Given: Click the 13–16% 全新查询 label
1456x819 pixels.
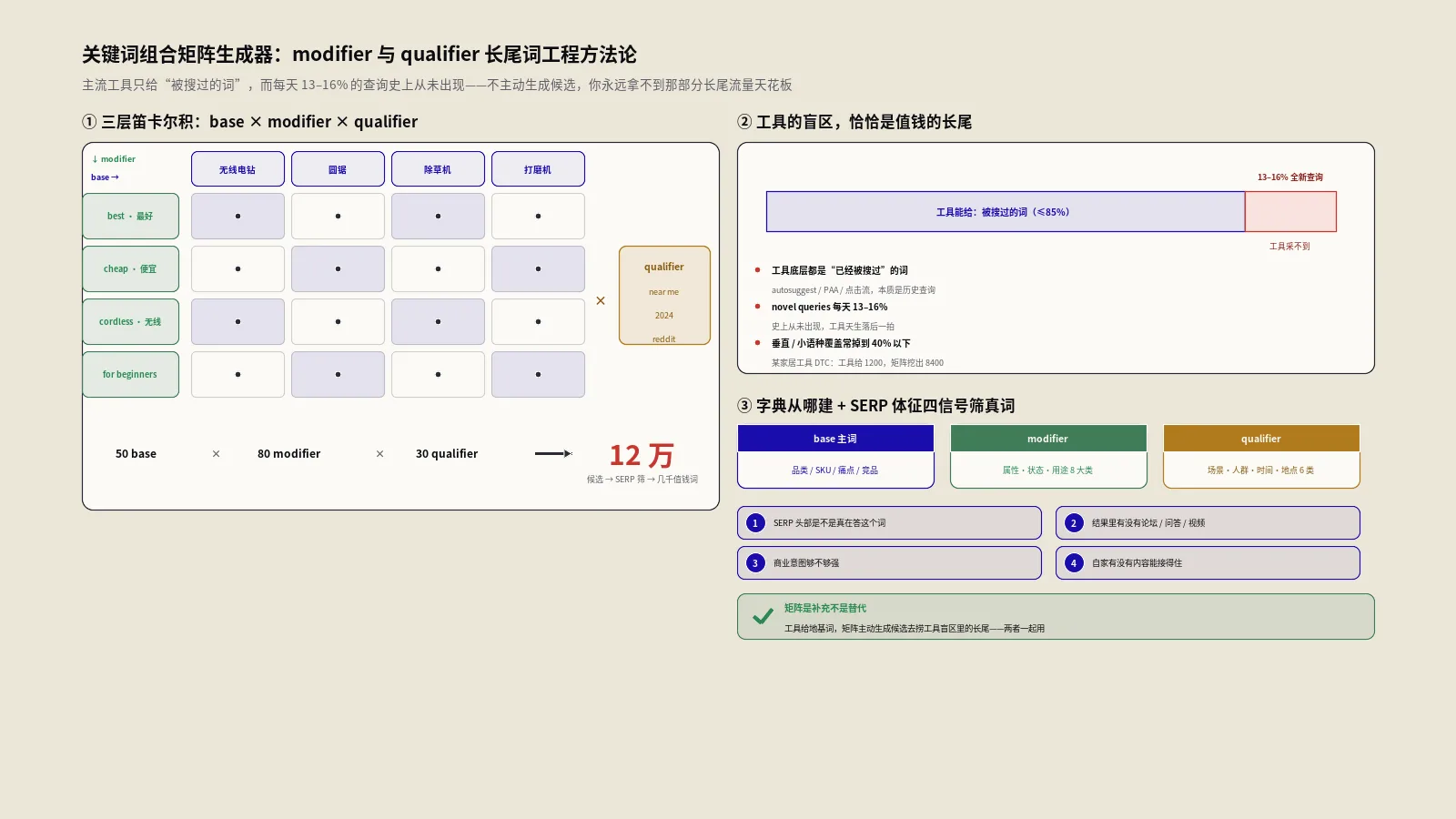Looking at the screenshot, I should click(x=1290, y=177).
